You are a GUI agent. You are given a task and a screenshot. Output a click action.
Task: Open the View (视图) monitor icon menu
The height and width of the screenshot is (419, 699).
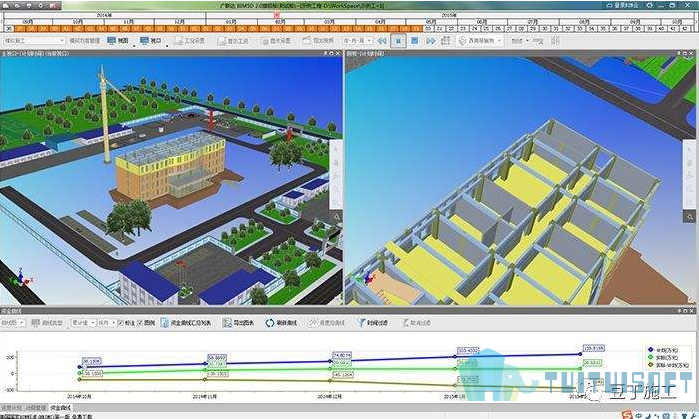(118, 41)
